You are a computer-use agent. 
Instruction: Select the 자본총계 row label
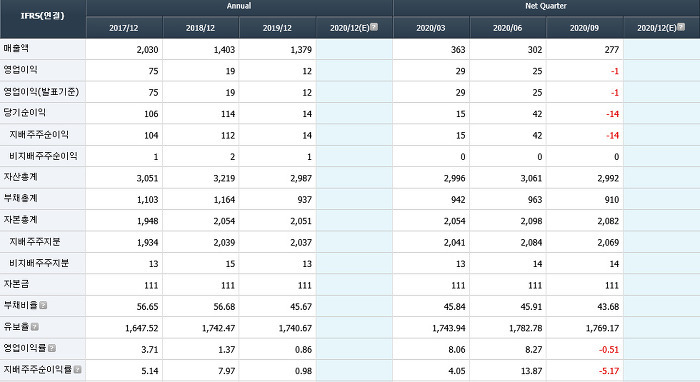point(21,220)
